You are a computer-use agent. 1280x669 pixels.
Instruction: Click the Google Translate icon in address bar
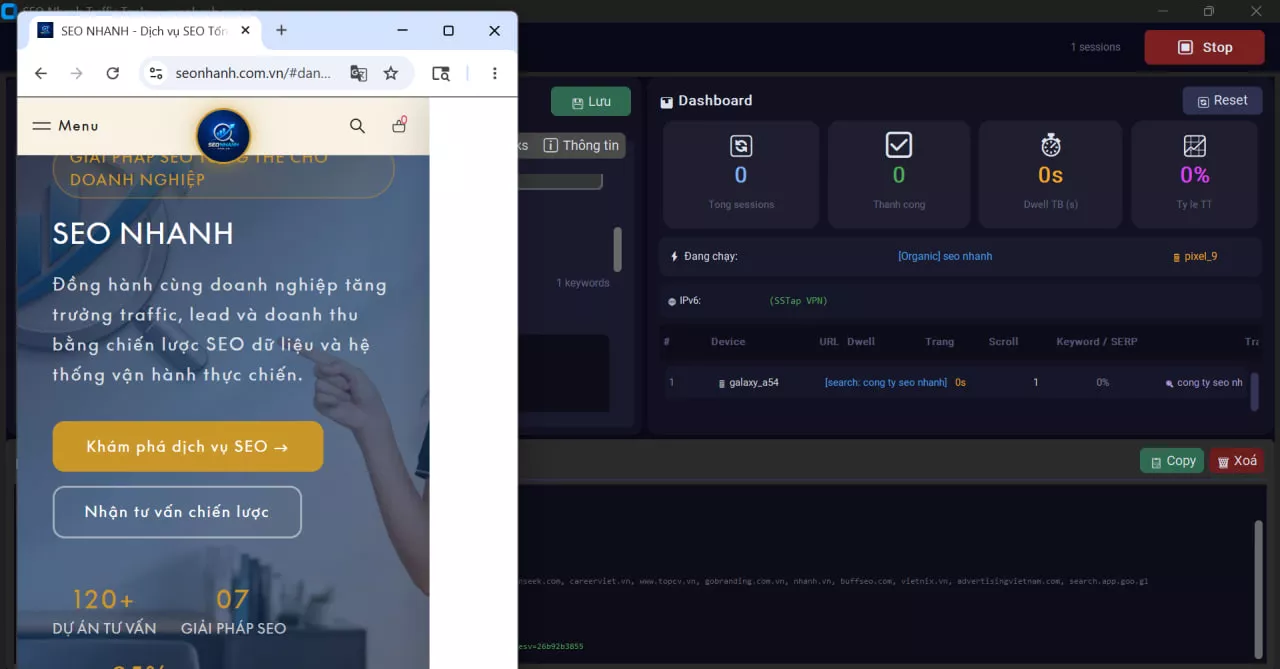pos(358,73)
